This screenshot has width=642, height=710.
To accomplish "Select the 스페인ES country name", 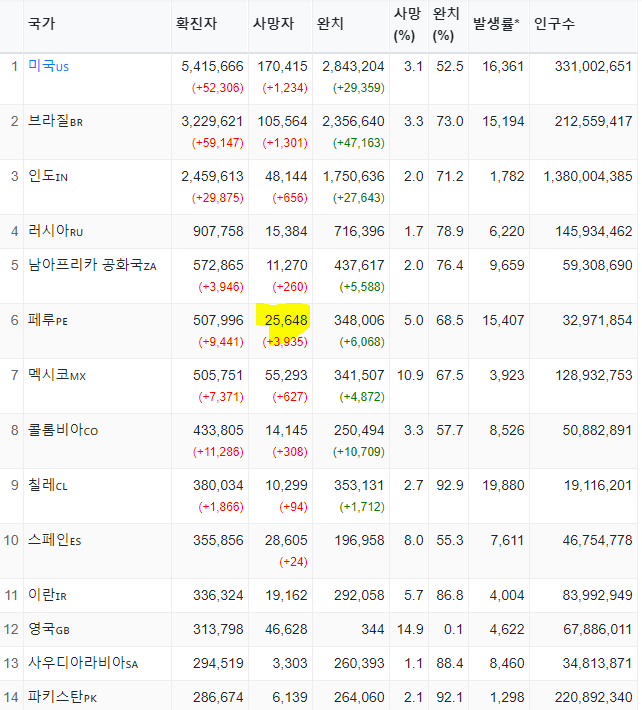I will [54, 540].
